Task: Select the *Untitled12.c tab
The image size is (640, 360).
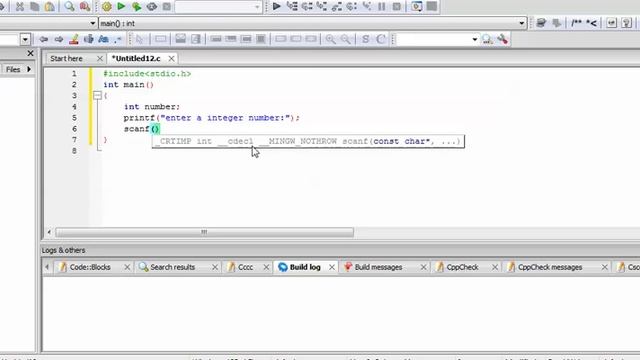Action: coord(136,59)
